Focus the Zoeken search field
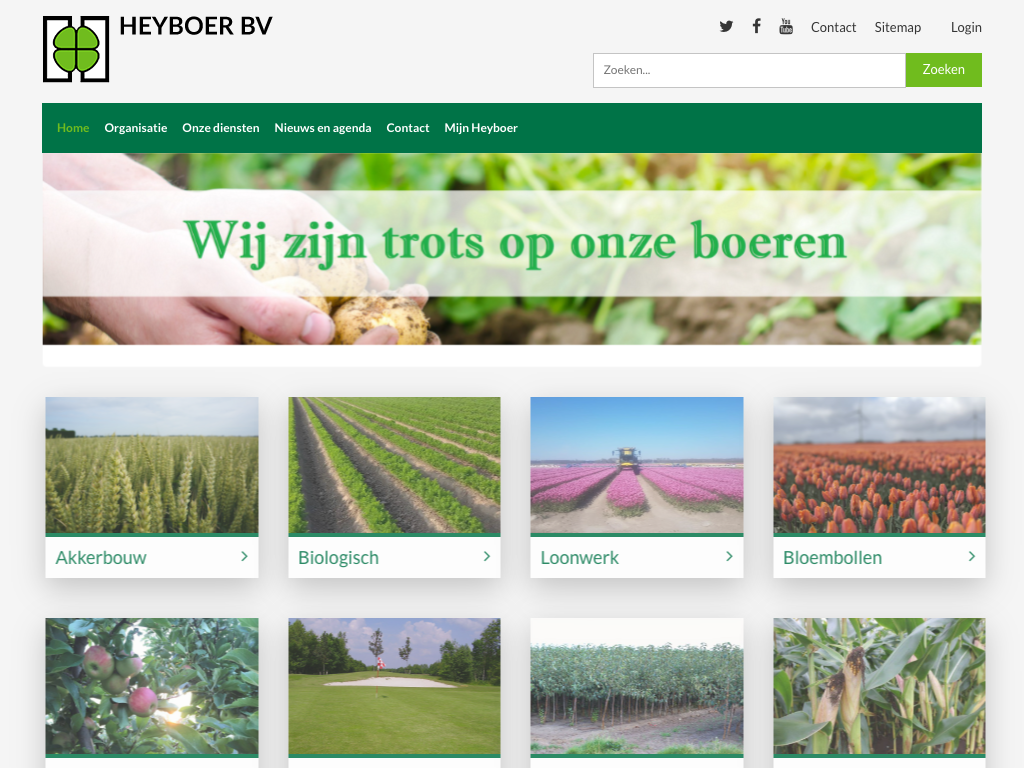The width and height of the screenshot is (1024, 768). (749, 70)
